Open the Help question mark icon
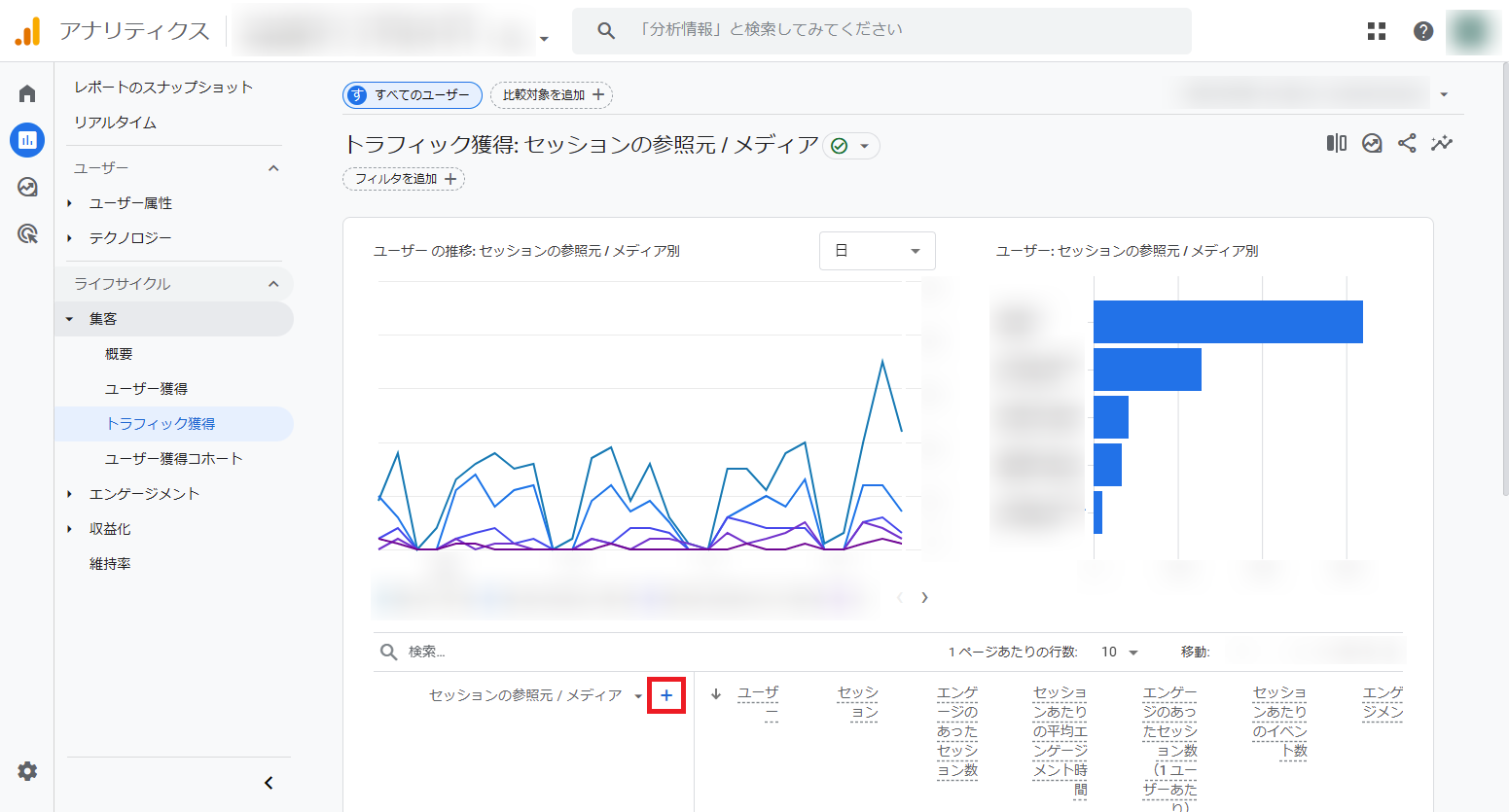This screenshot has height=812, width=1509. tap(1422, 31)
